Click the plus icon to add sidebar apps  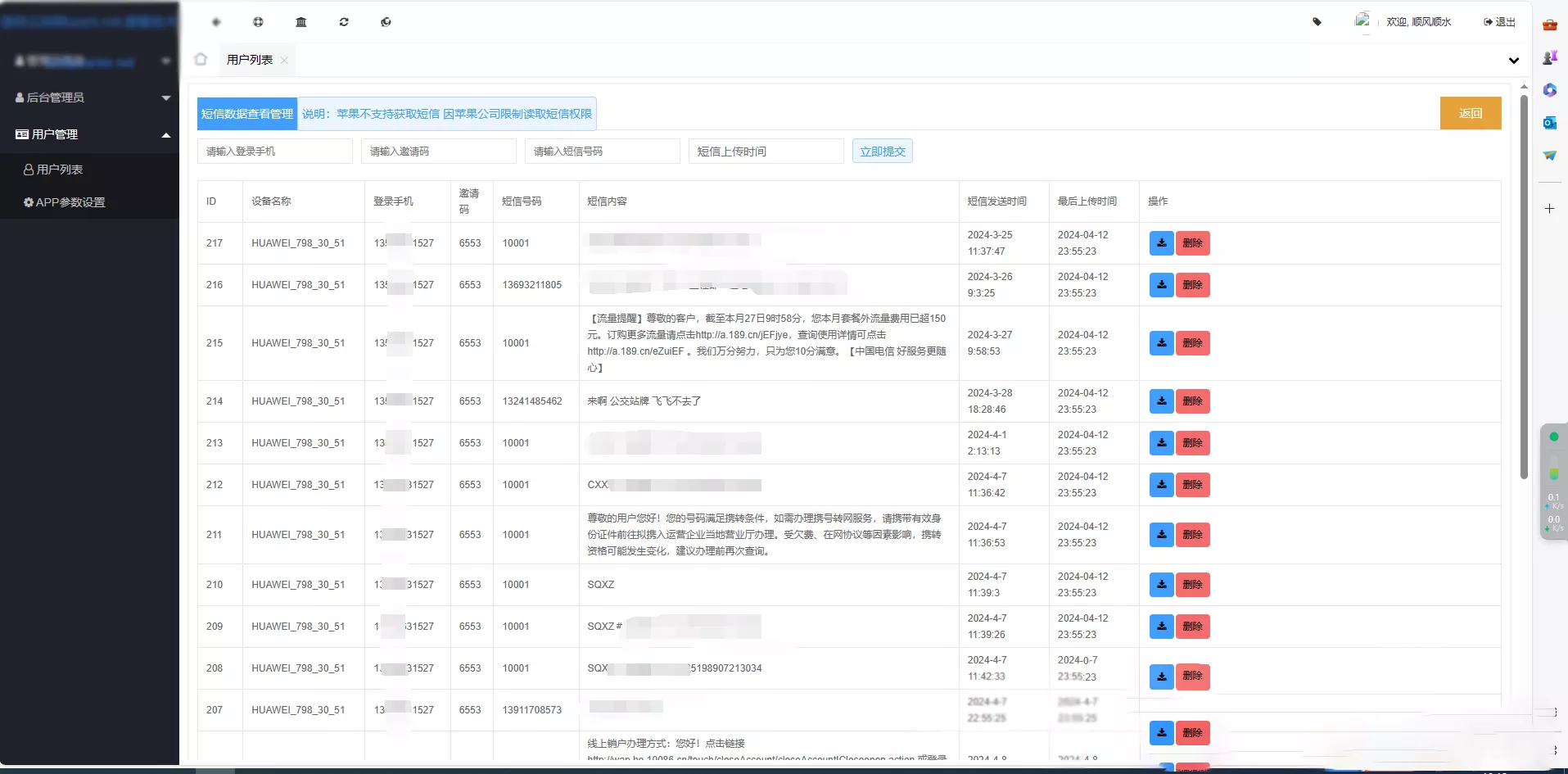(1550, 209)
